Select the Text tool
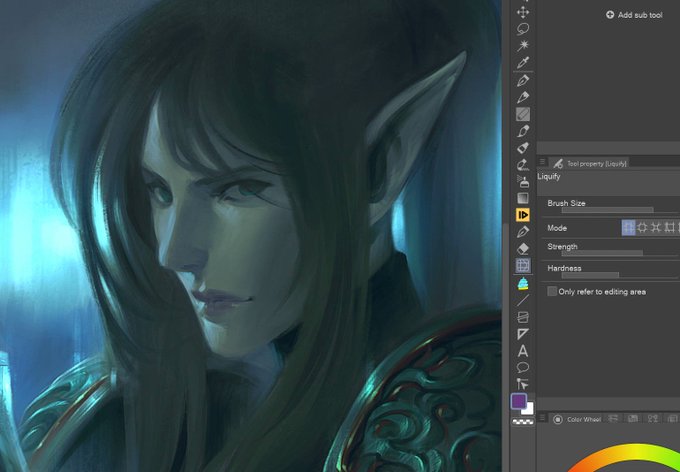 (523, 351)
